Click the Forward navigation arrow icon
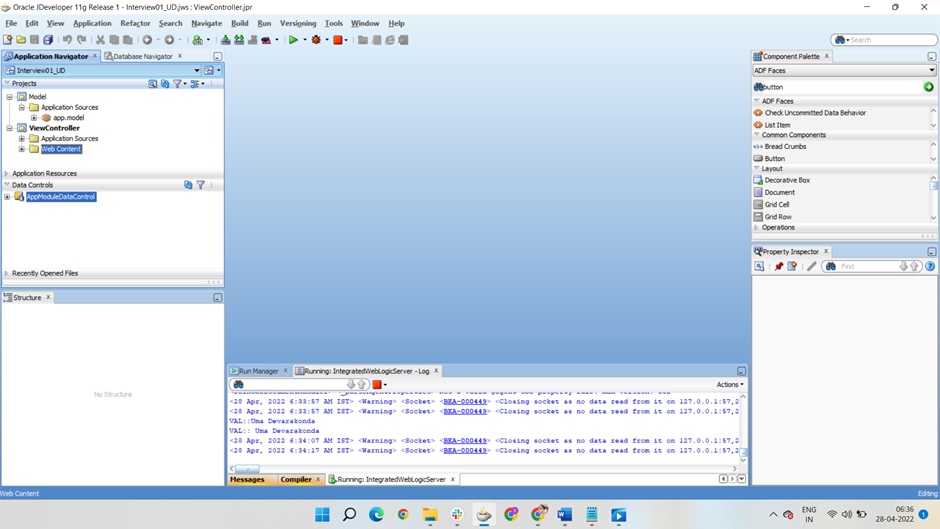940x529 pixels. tap(170, 40)
